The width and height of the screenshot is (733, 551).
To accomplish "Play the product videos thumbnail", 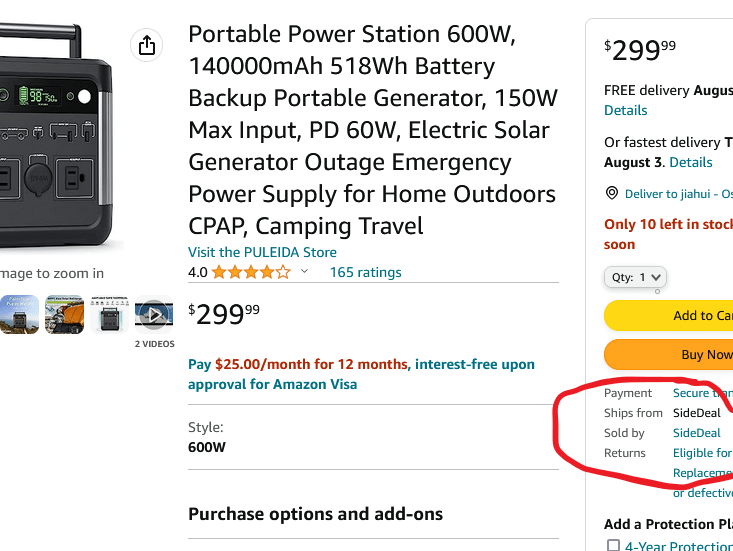I will pos(153,315).
